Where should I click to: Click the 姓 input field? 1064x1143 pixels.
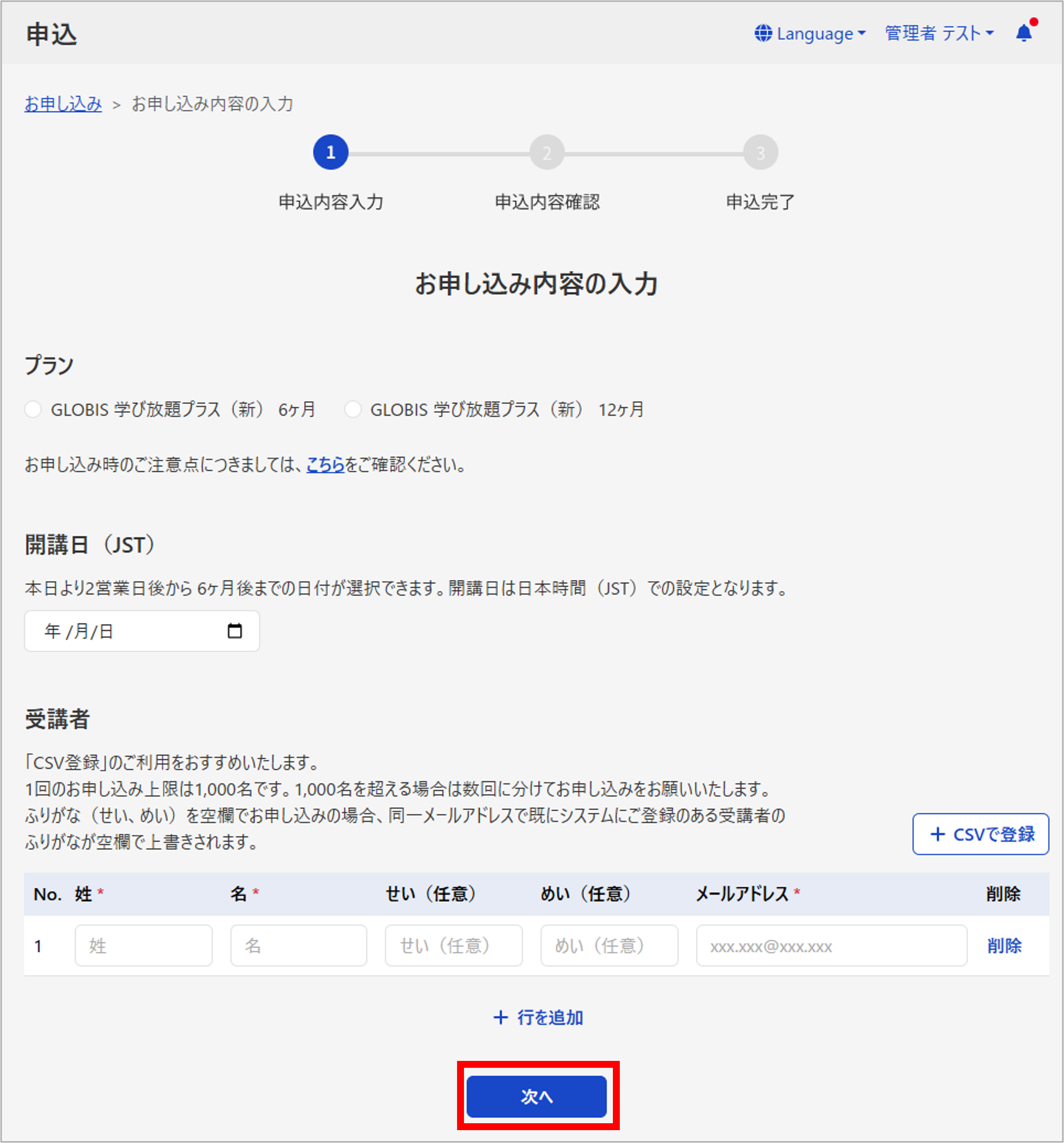tap(144, 945)
